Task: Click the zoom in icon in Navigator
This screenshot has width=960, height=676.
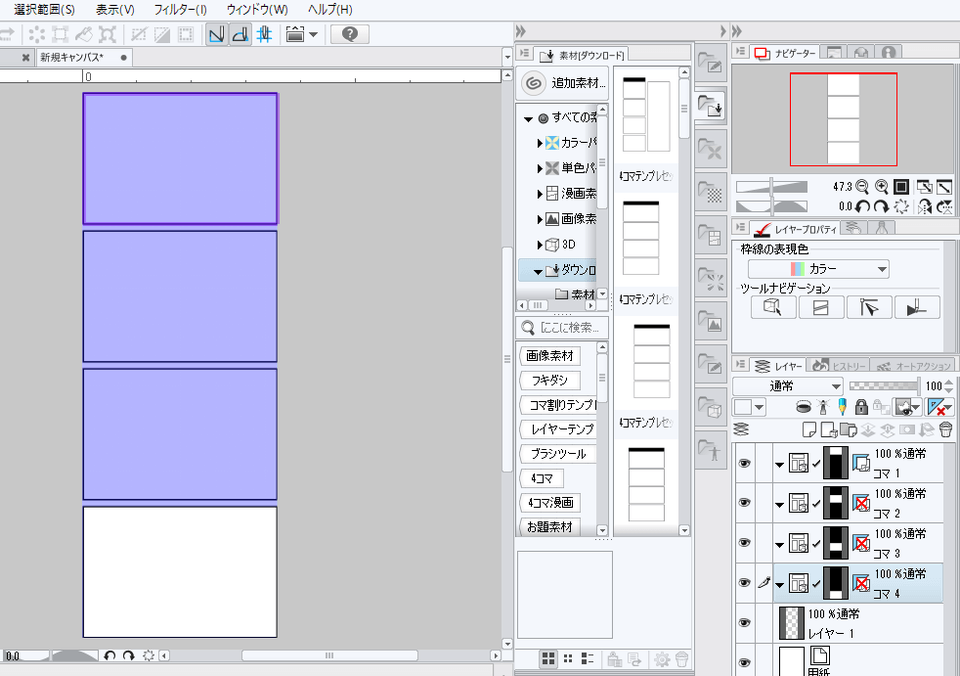Action: (881, 187)
